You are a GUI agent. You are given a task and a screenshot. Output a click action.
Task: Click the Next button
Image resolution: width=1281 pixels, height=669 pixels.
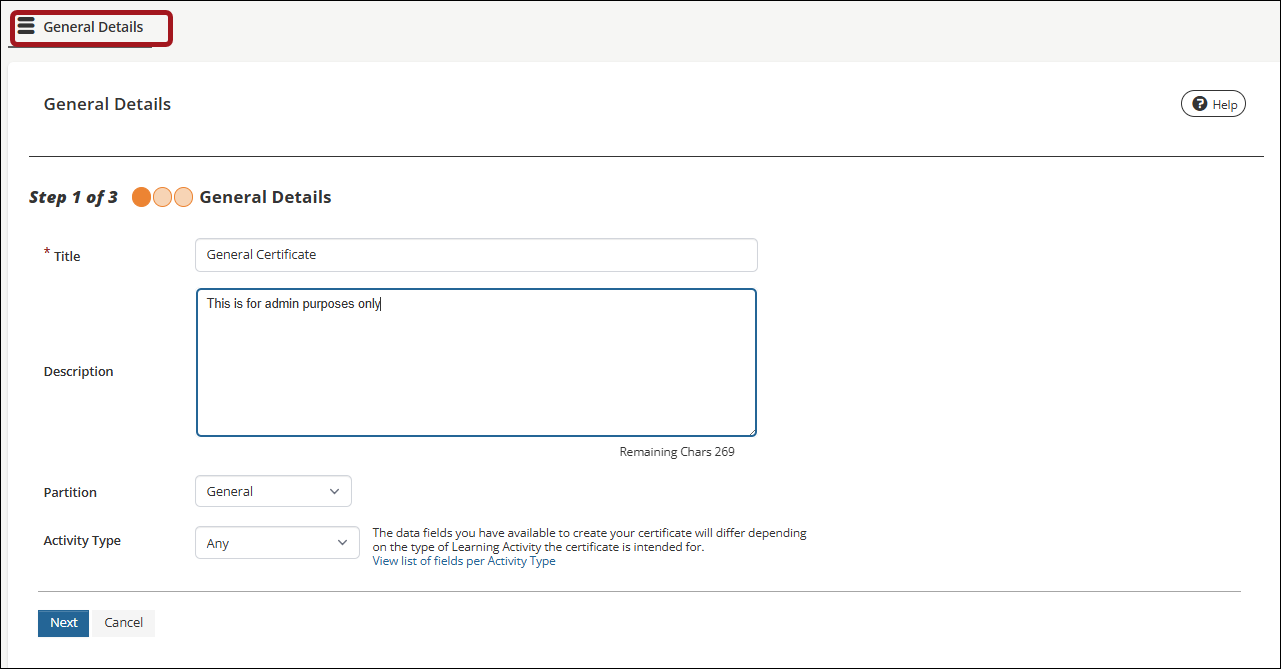[x=63, y=623]
